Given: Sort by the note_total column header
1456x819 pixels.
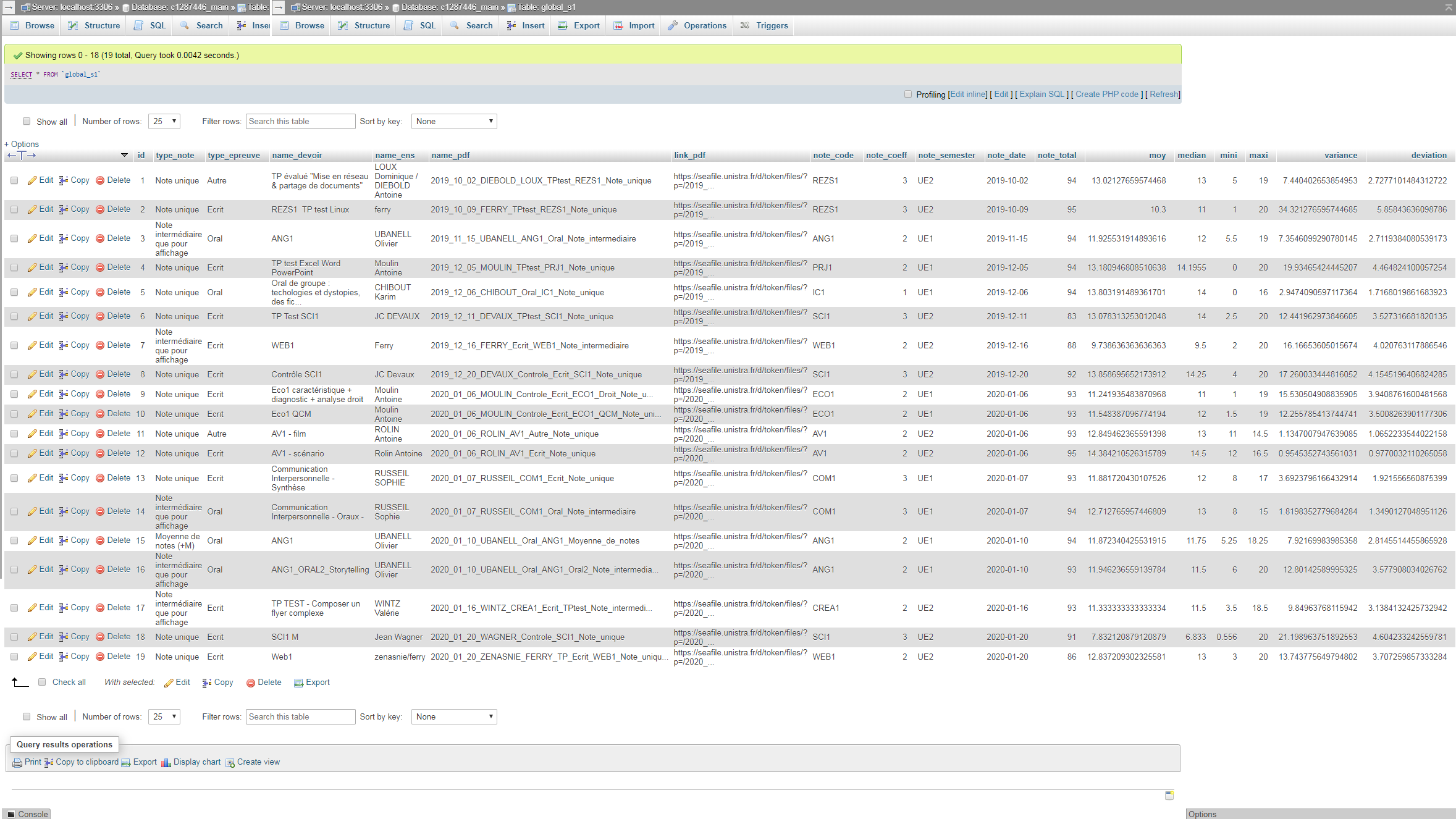Looking at the screenshot, I should 1056,156.
